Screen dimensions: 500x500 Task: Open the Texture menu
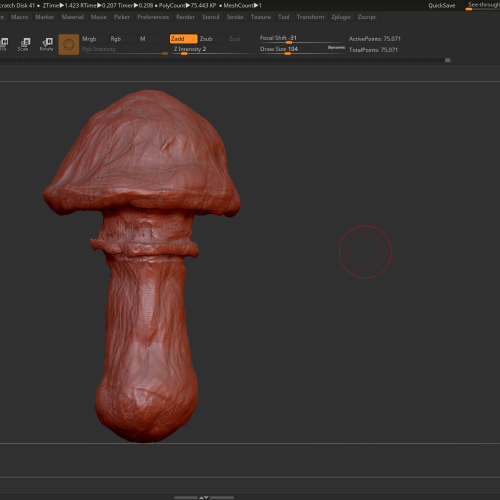[261, 17]
